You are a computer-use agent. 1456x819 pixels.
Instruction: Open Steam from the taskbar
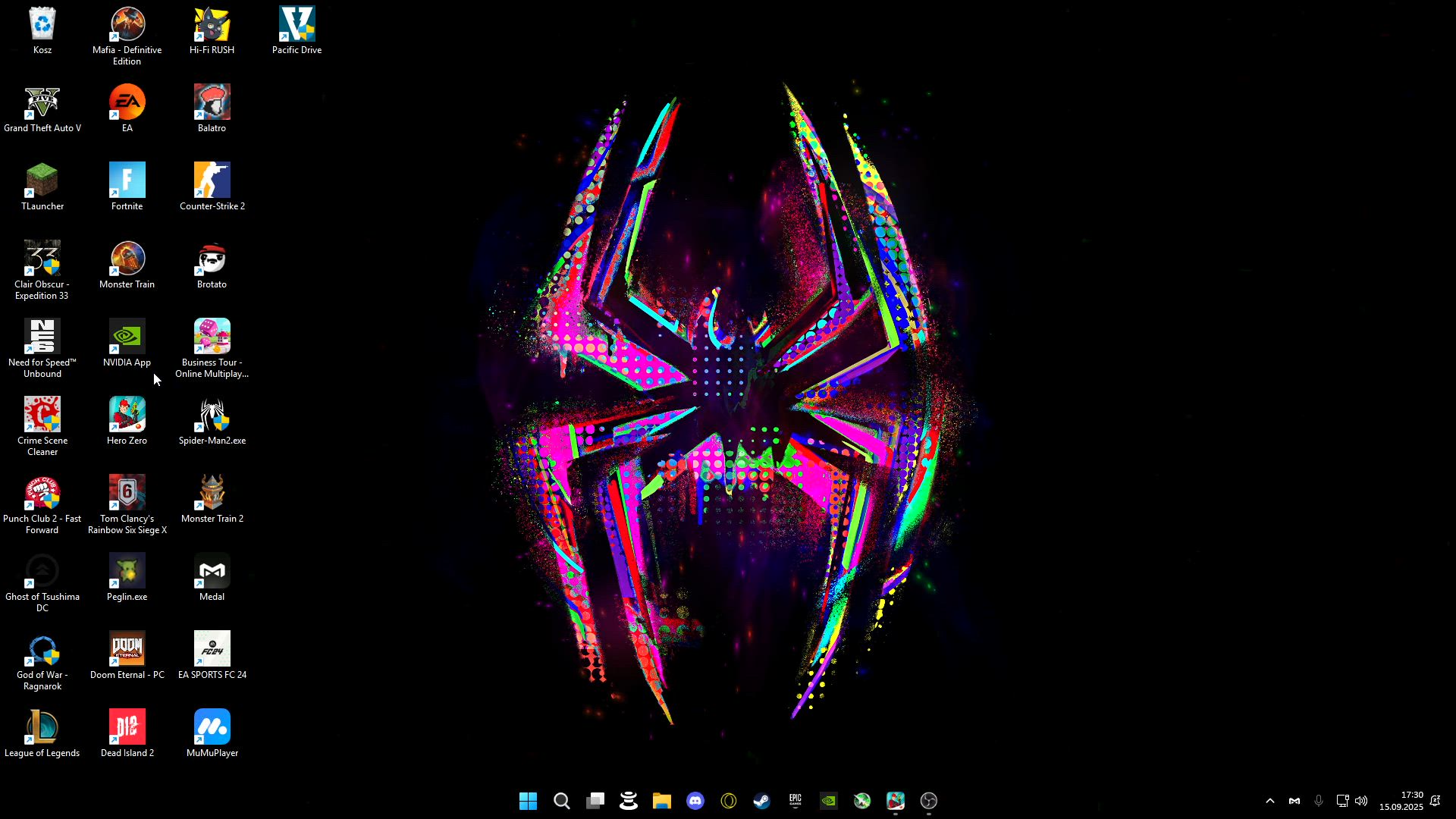tap(762, 801)
